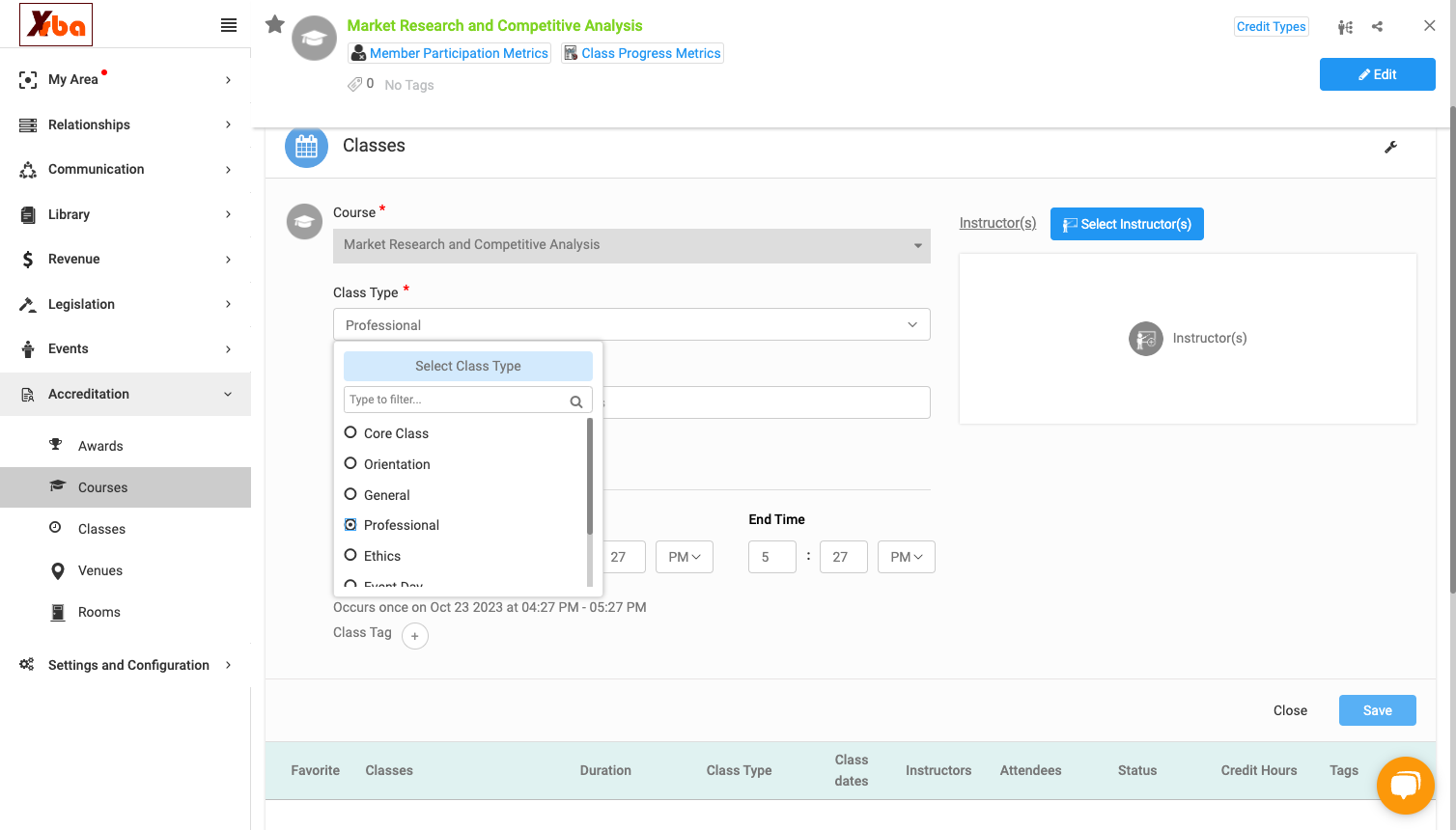The height and width of the screenshot is (830, 1456).
Task: Click the wrench icon in Classes panel
Action: 1391,147
